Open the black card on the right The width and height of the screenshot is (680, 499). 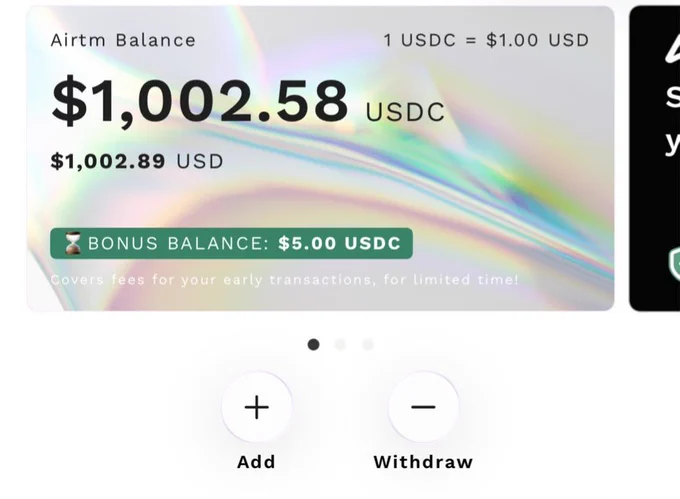click(654, 158)
